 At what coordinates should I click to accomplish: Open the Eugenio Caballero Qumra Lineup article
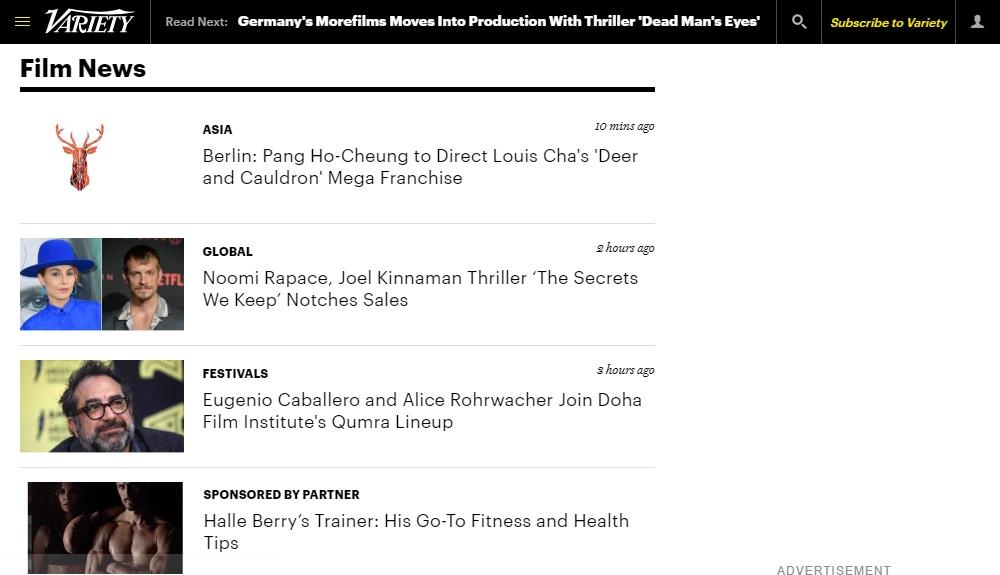coord(422,411)
